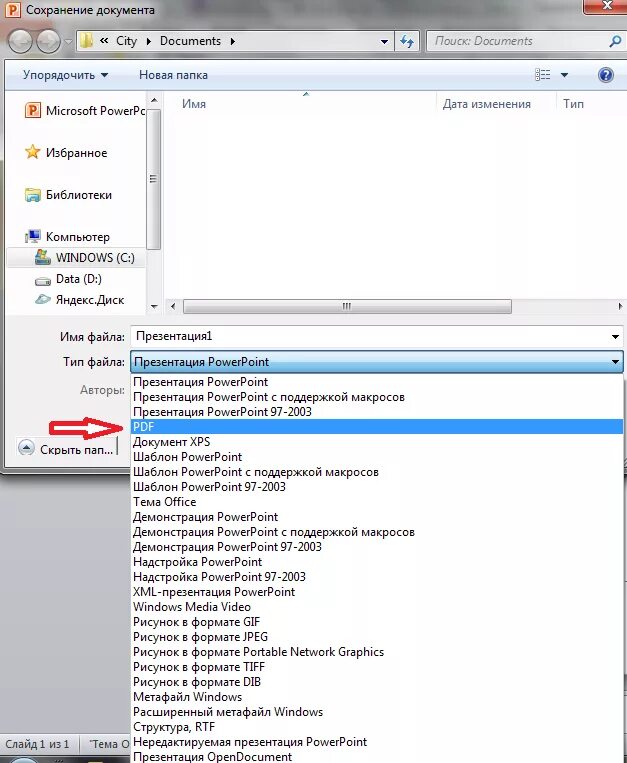Click the horizontal scrollbar thumb in file list

pos(347,307)
